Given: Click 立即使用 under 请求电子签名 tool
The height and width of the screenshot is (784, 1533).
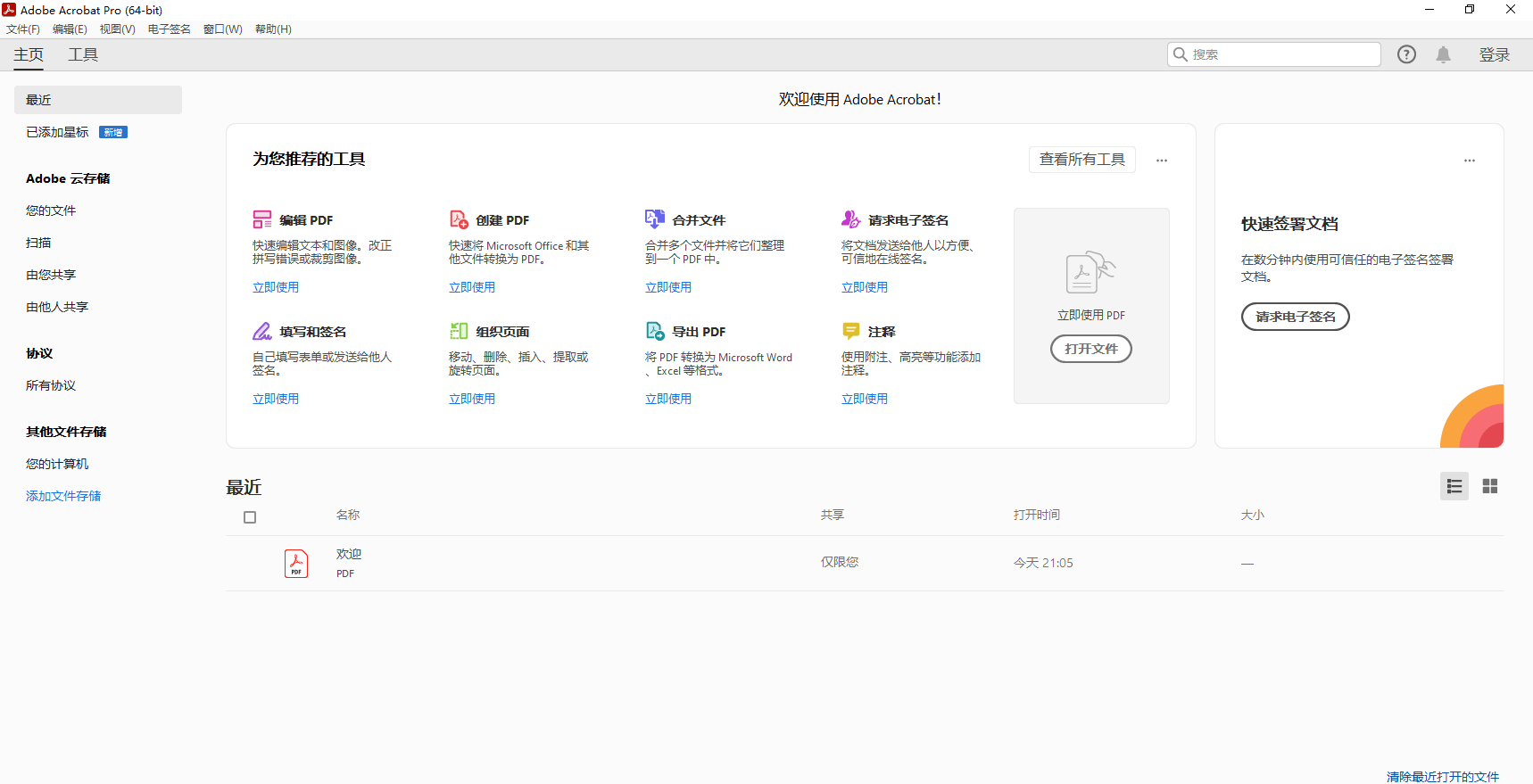Looking at the screenshot, I should tap(865, 287).
